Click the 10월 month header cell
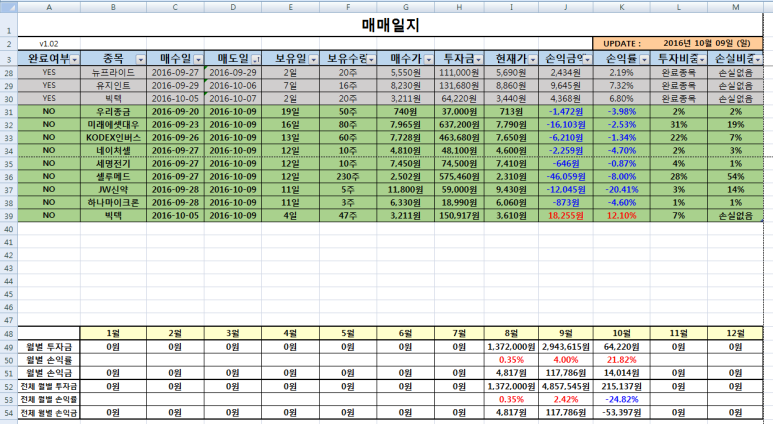This screenshot has height=424, width=773. (x=621, y=333)
